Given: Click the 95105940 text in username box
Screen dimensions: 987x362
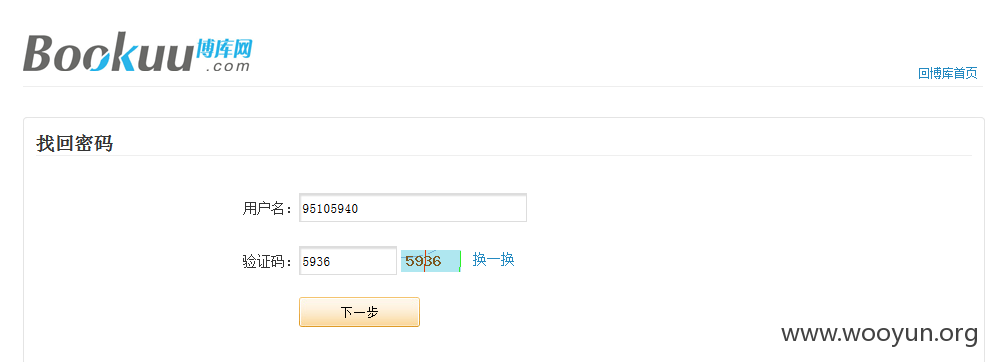Looking at the screenshot, I should point(330,209).
